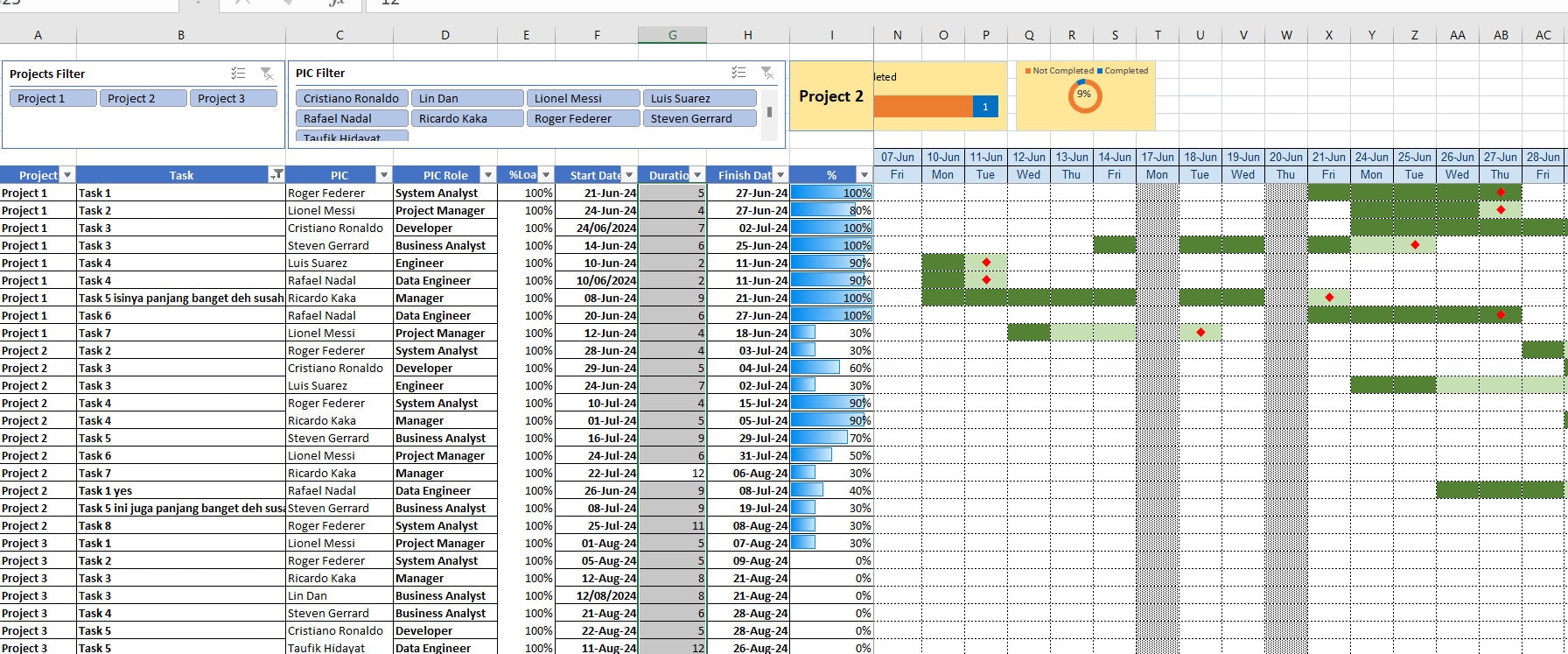
Task: Click the blue Completed bar segment labeled 1
Action: tap(984, 107)
